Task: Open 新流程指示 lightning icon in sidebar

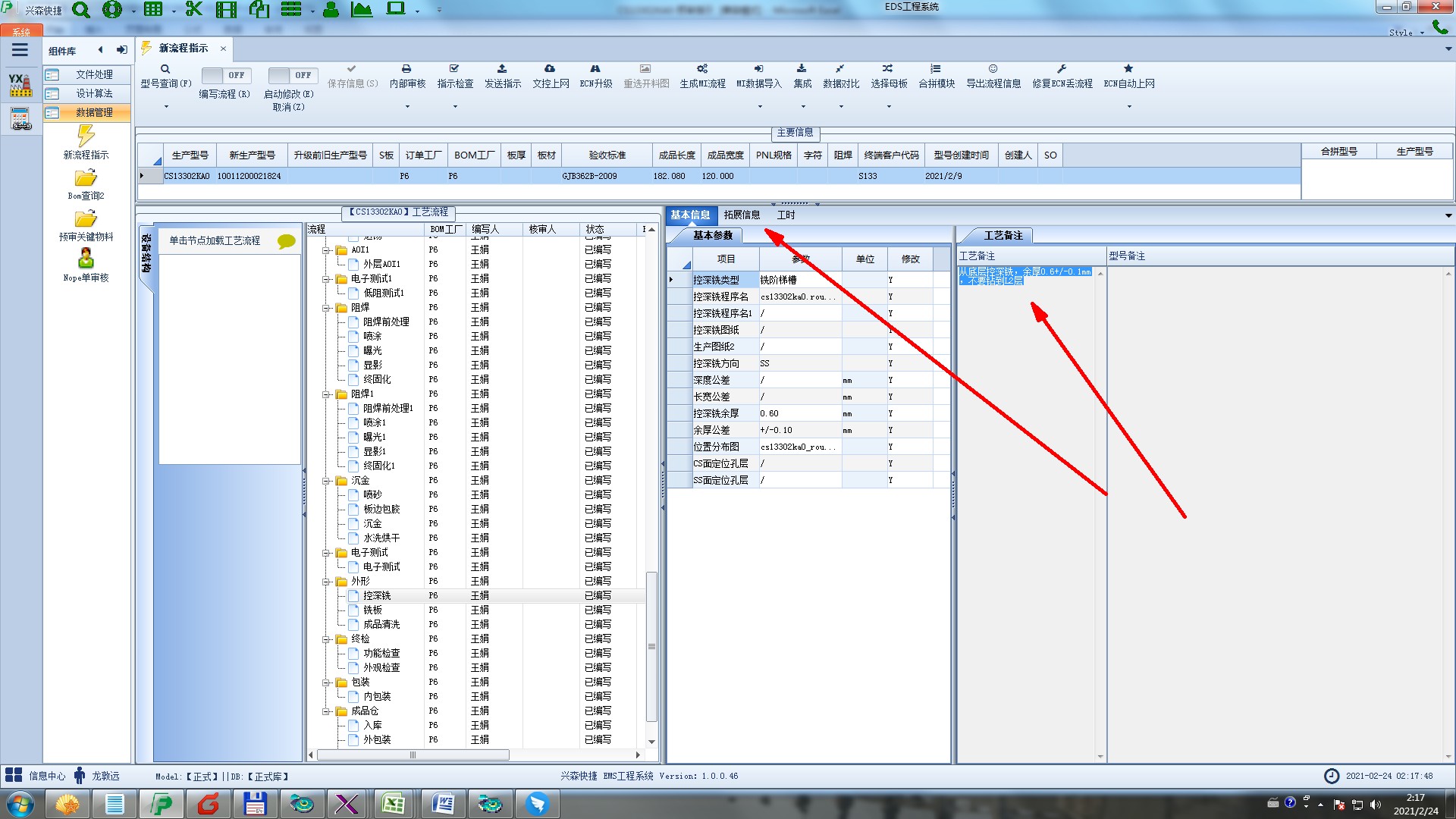Action: click(x=86, y=136)
